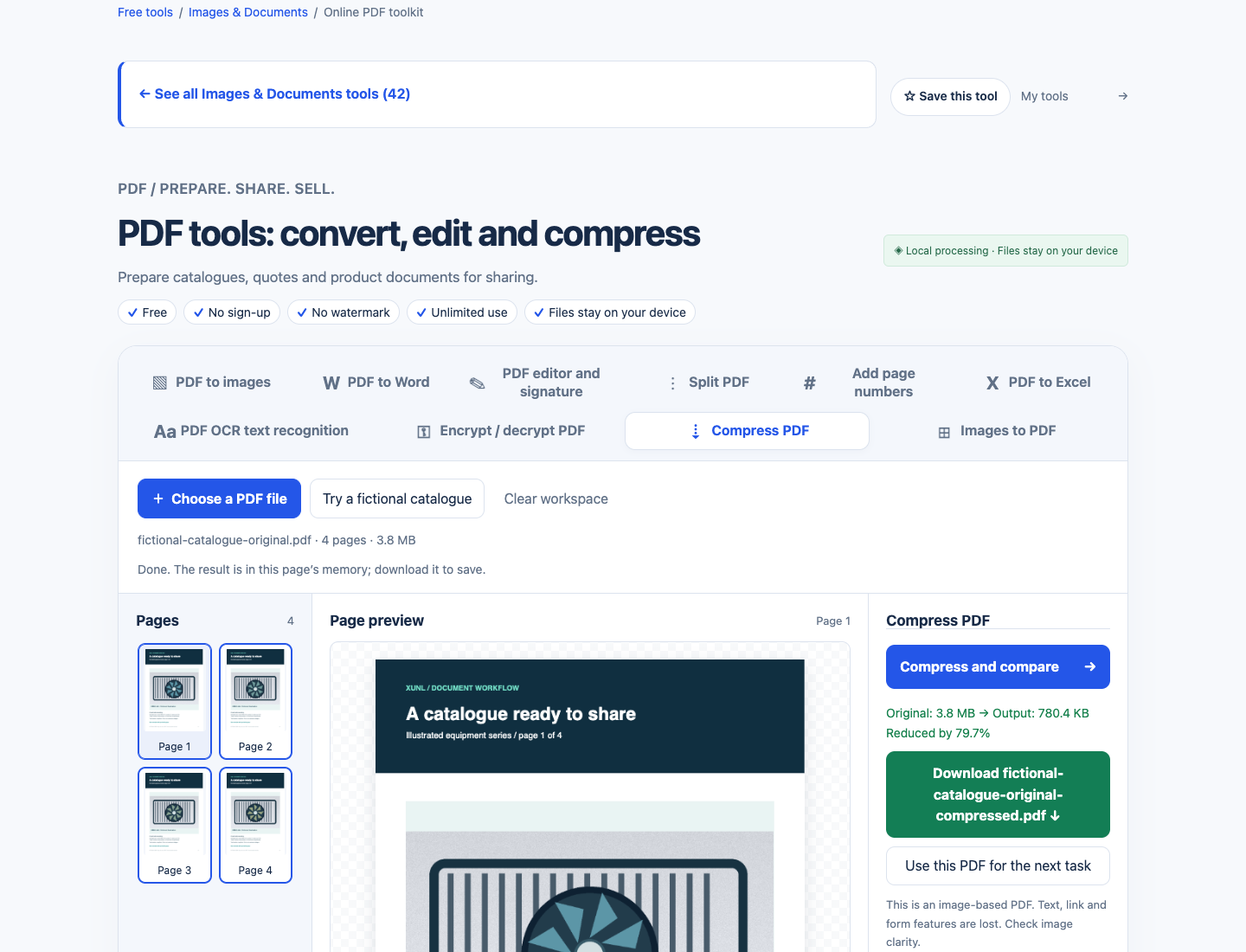Select the Images to PDF tab
This screenshot has width=1246, height=952.
click(997, 431)
